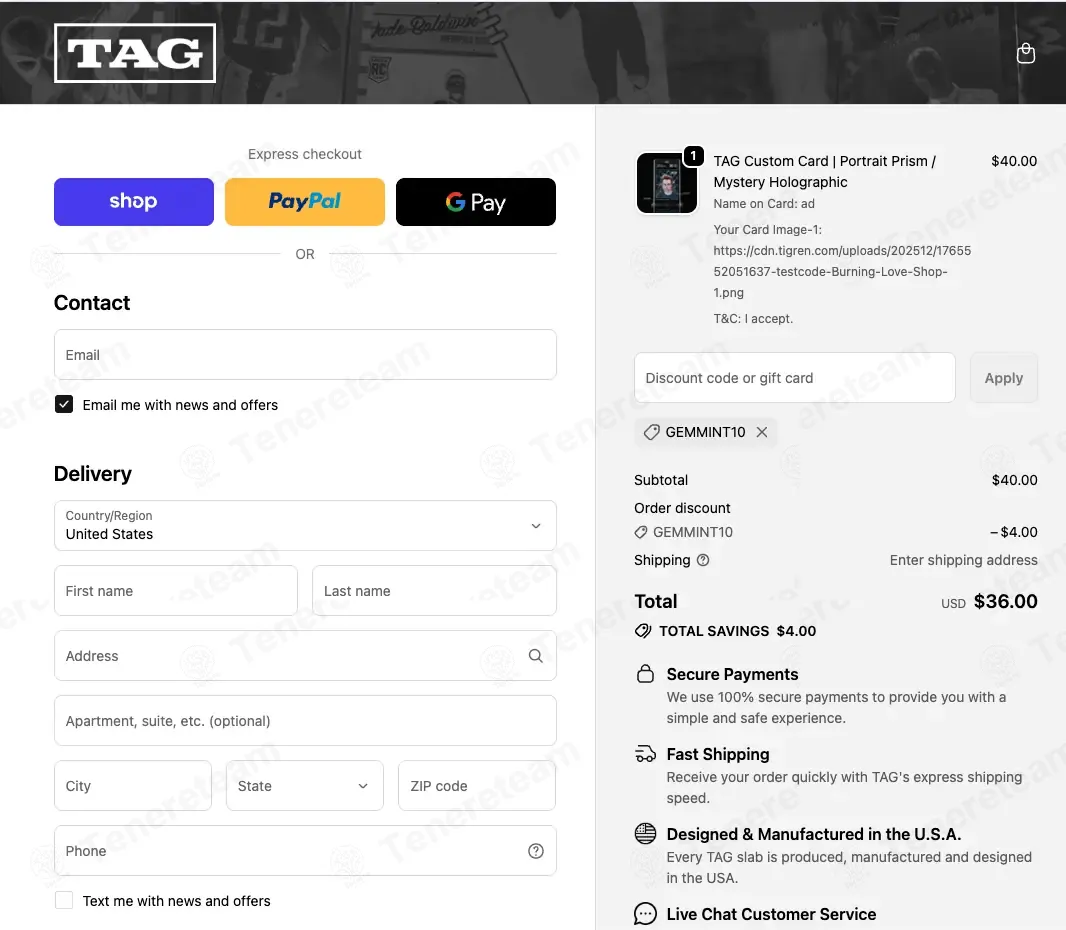The width and height of the screenshot is (1066, 930).
Task: Open the Country/Region dropdown
Action: tap(305, 526)
